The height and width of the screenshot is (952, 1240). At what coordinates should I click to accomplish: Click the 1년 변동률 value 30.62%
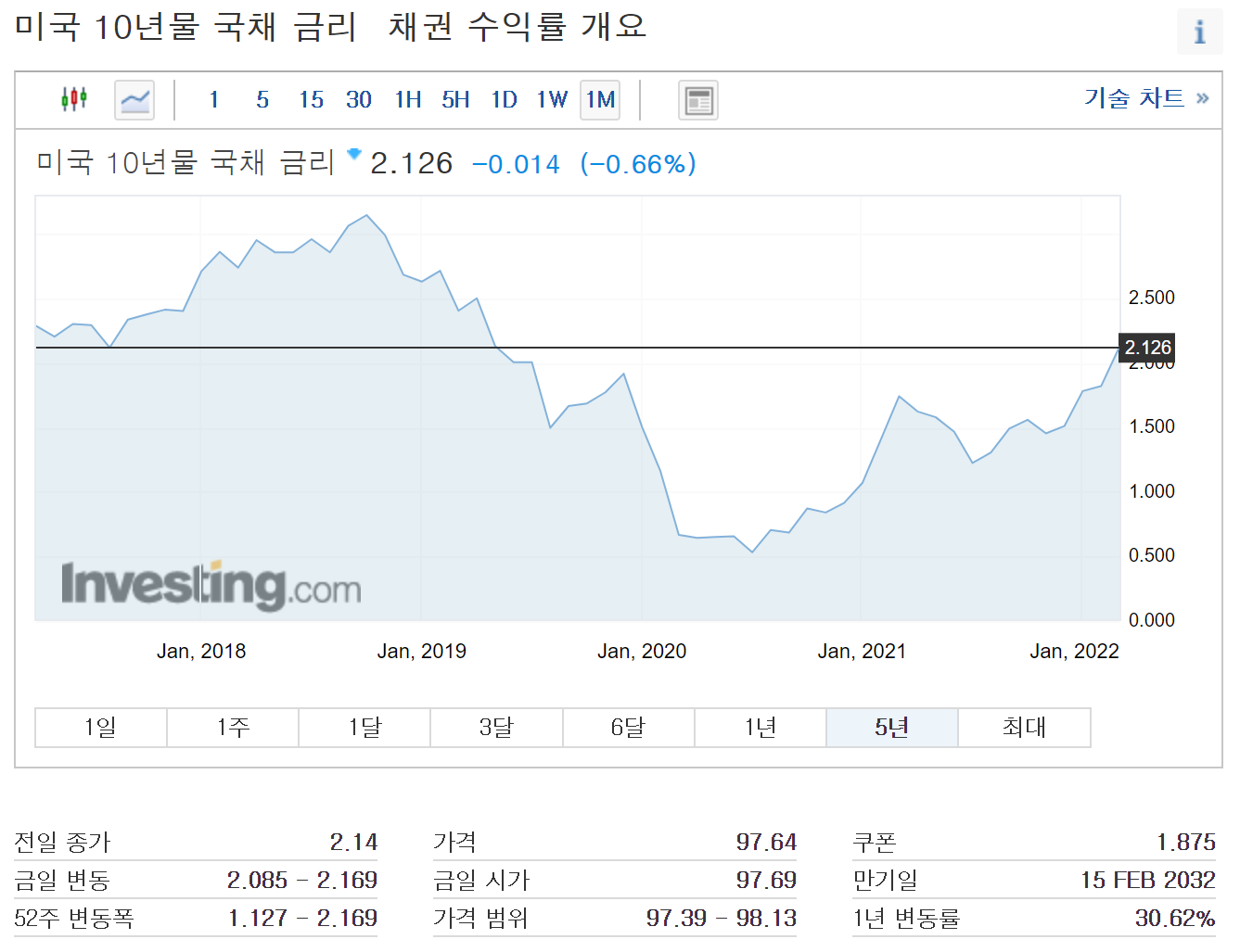coord(1175,919)
